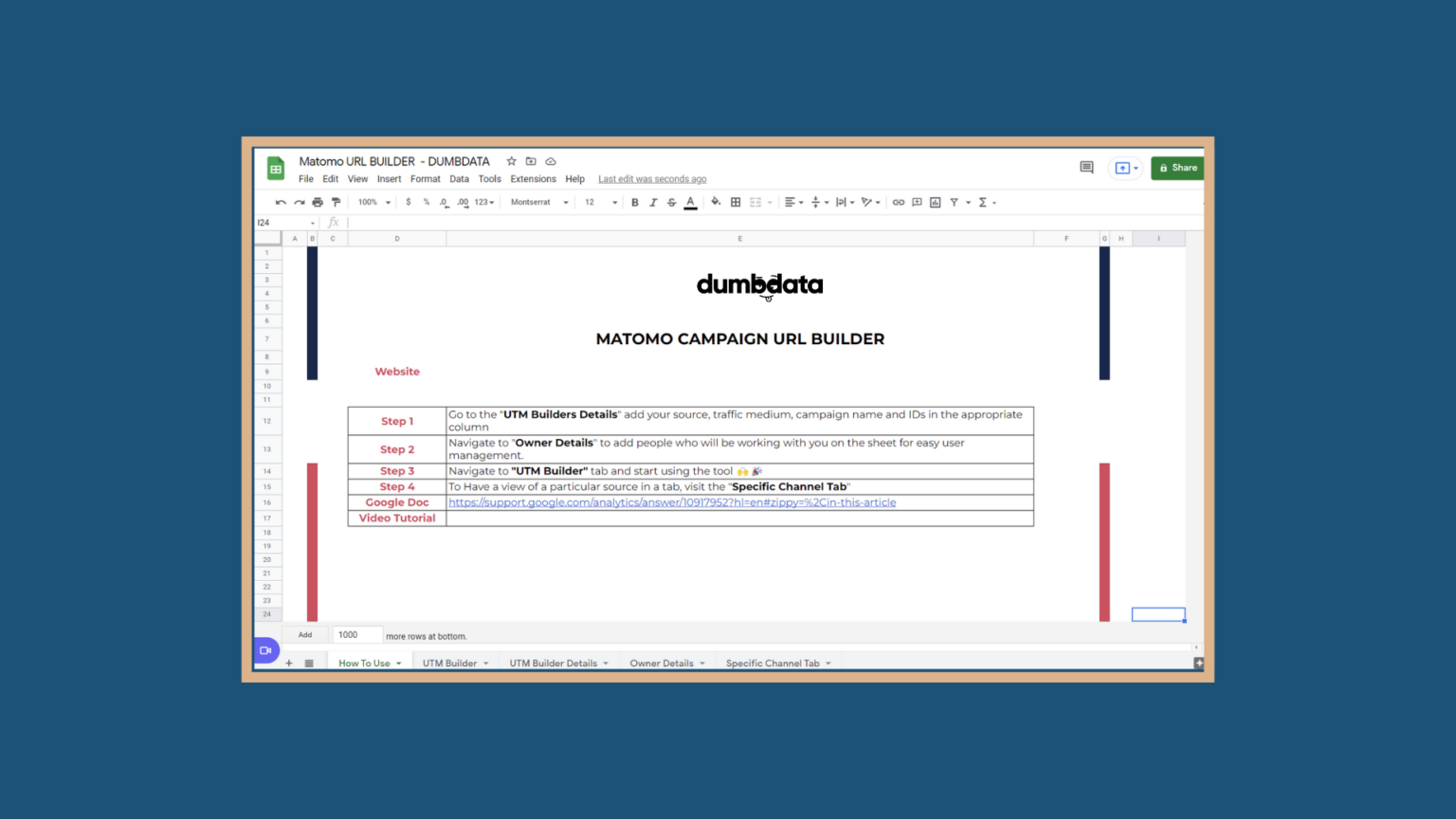Image resolution: width=1456 pixels, height=819 pixels.
Task: Open the Format menu
Action: (425, 178)
